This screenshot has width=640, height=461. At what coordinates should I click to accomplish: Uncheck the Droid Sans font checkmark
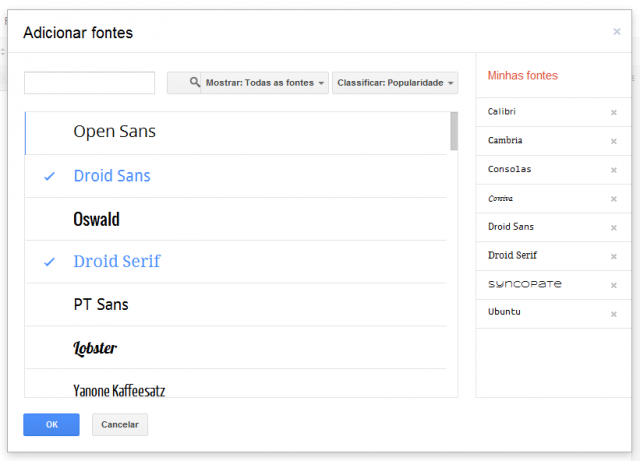click(x=49, y=176)
